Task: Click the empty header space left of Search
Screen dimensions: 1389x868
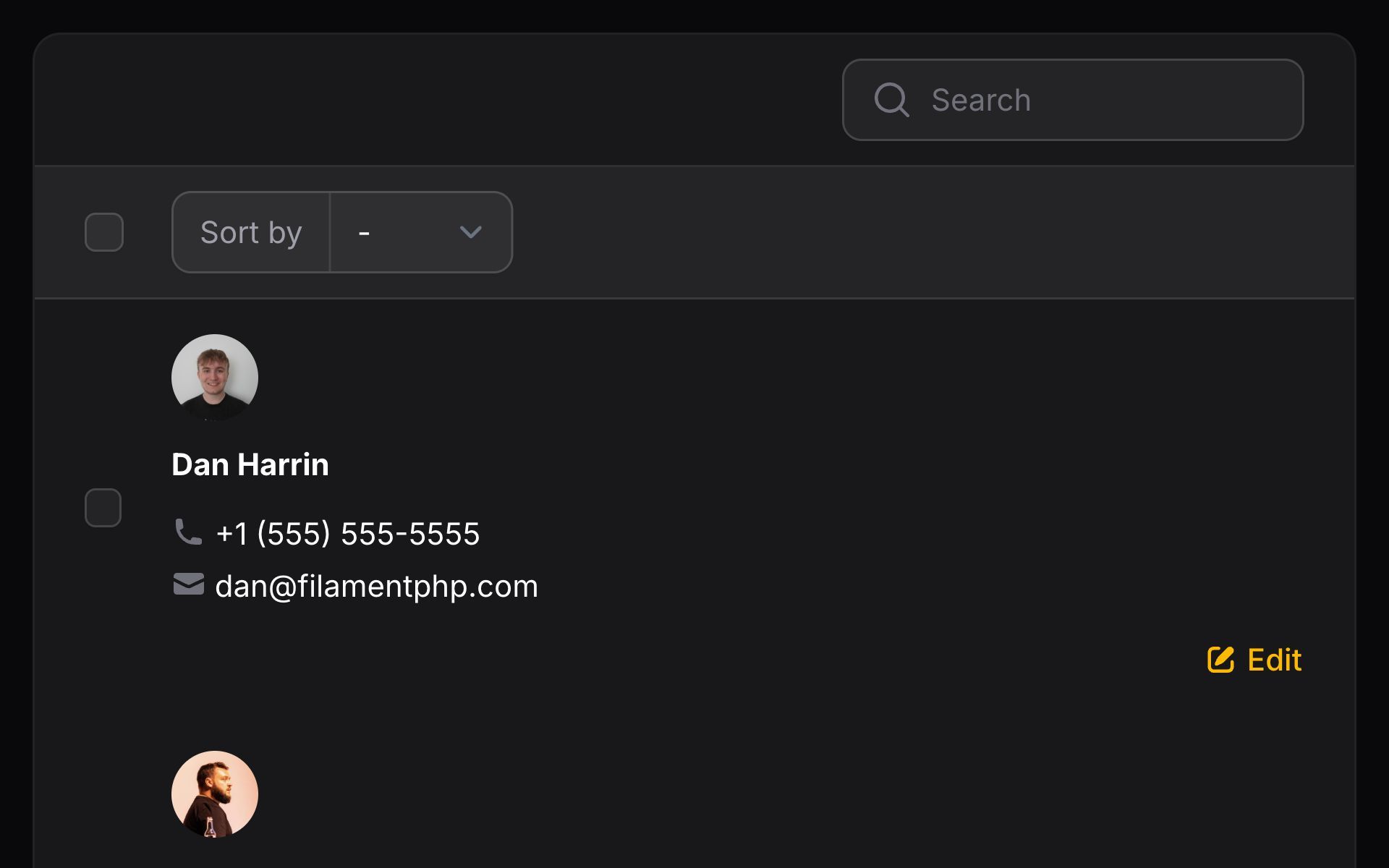Action: 434,100
